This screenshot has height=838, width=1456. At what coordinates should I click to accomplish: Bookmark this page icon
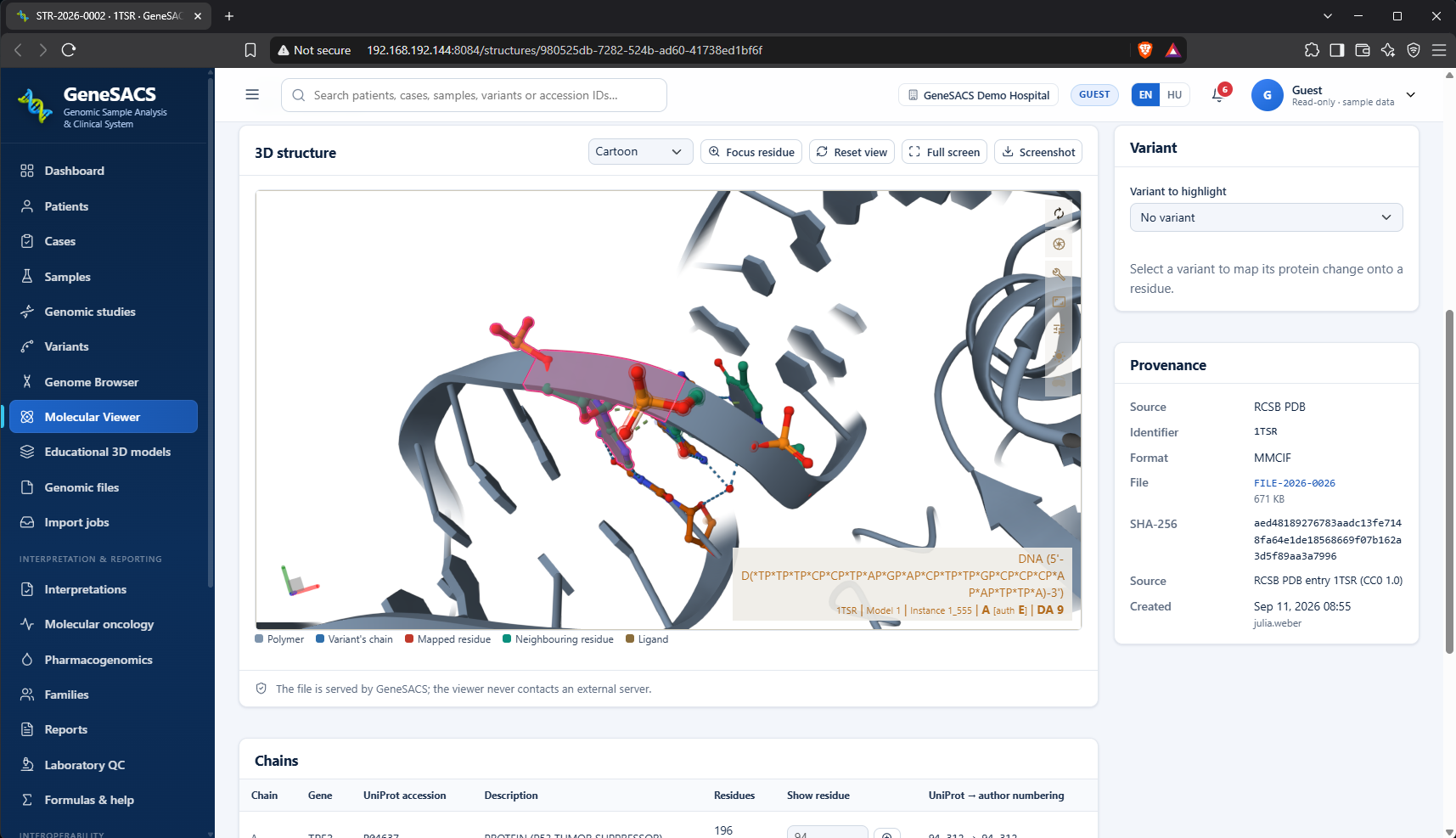(x=250, y=50)
